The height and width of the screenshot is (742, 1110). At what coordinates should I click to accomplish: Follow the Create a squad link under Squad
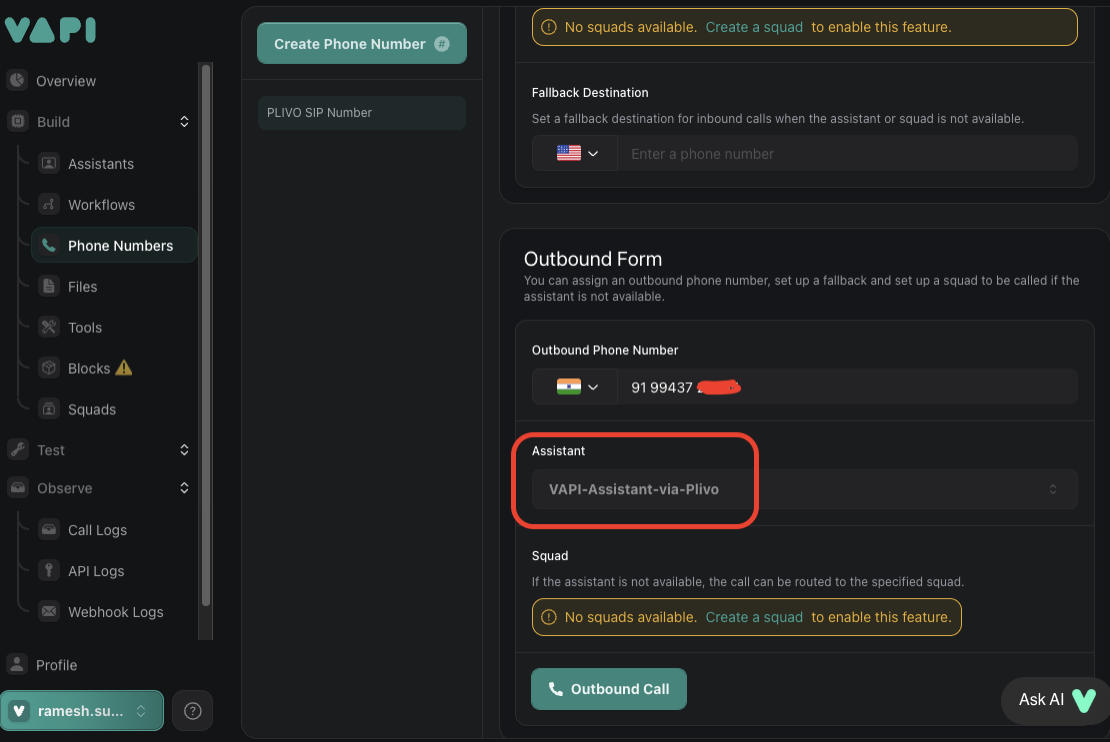(x=754, y=617)
